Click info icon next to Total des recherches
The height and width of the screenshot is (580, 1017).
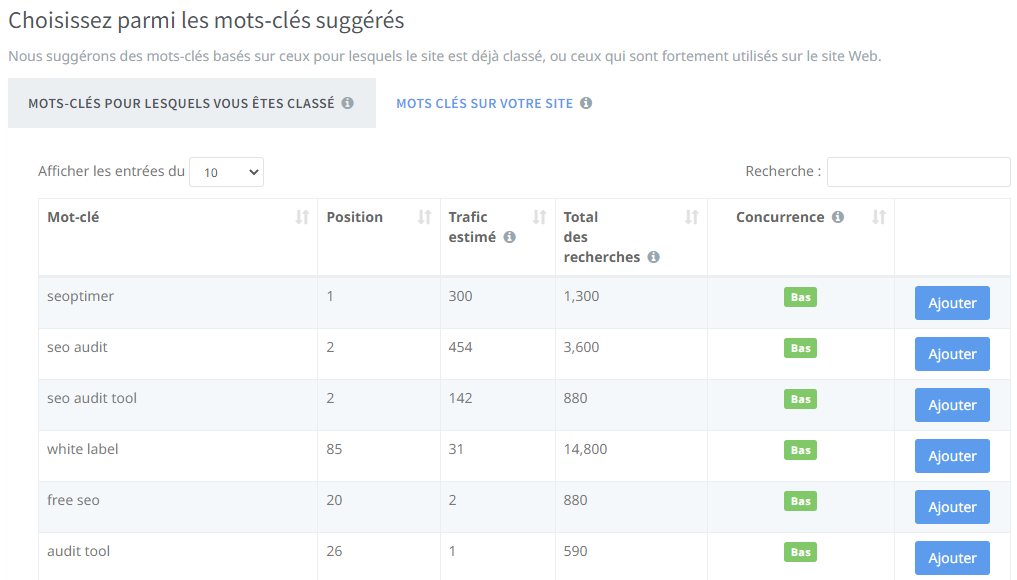pyautogui.click(x=653, y=257)
